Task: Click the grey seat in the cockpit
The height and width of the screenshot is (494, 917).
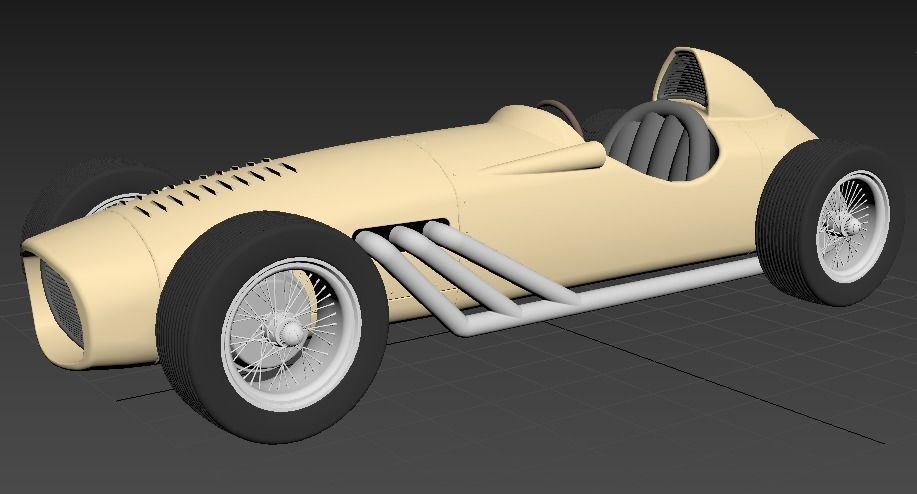Action: [661, 143]
